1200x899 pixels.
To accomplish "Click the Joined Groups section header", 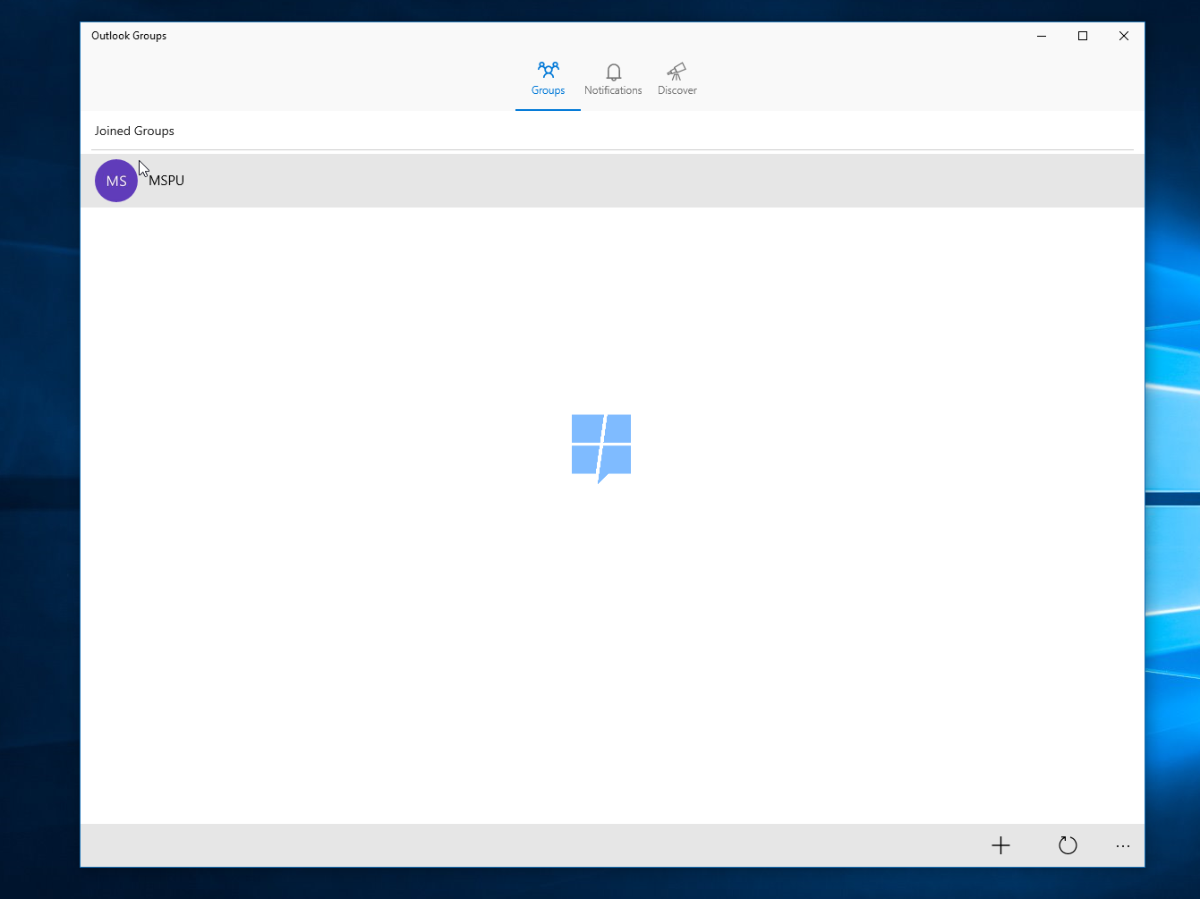I will tap(134, 131).
